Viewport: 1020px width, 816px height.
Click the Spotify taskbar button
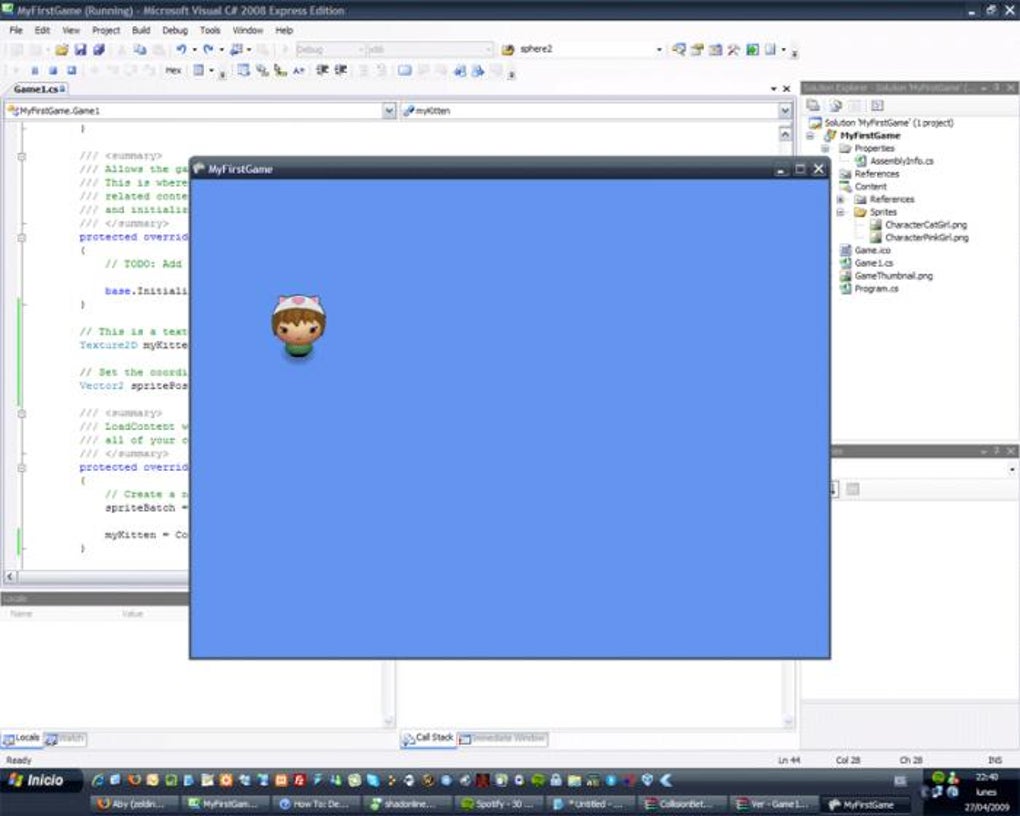pyautogui.click(x=494, y=803)
